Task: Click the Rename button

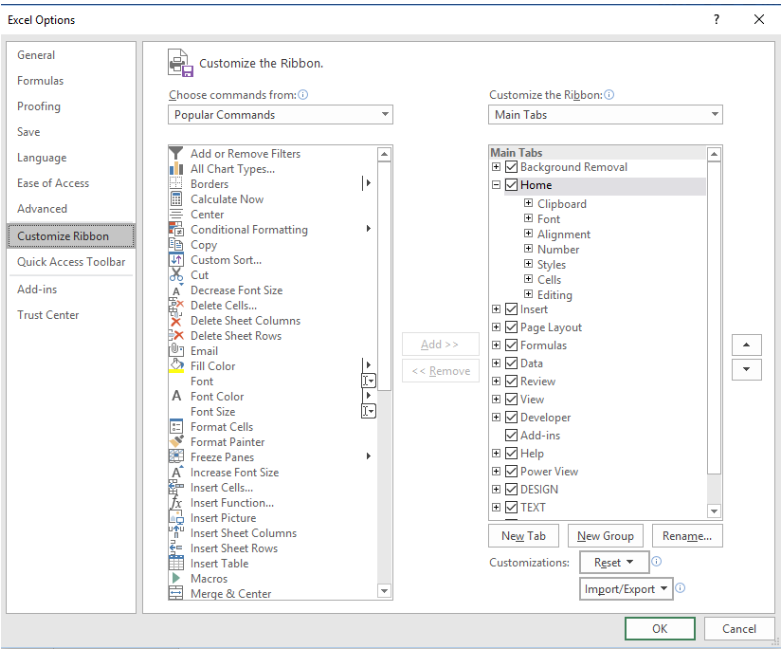Action: click(x=687, y=536)
